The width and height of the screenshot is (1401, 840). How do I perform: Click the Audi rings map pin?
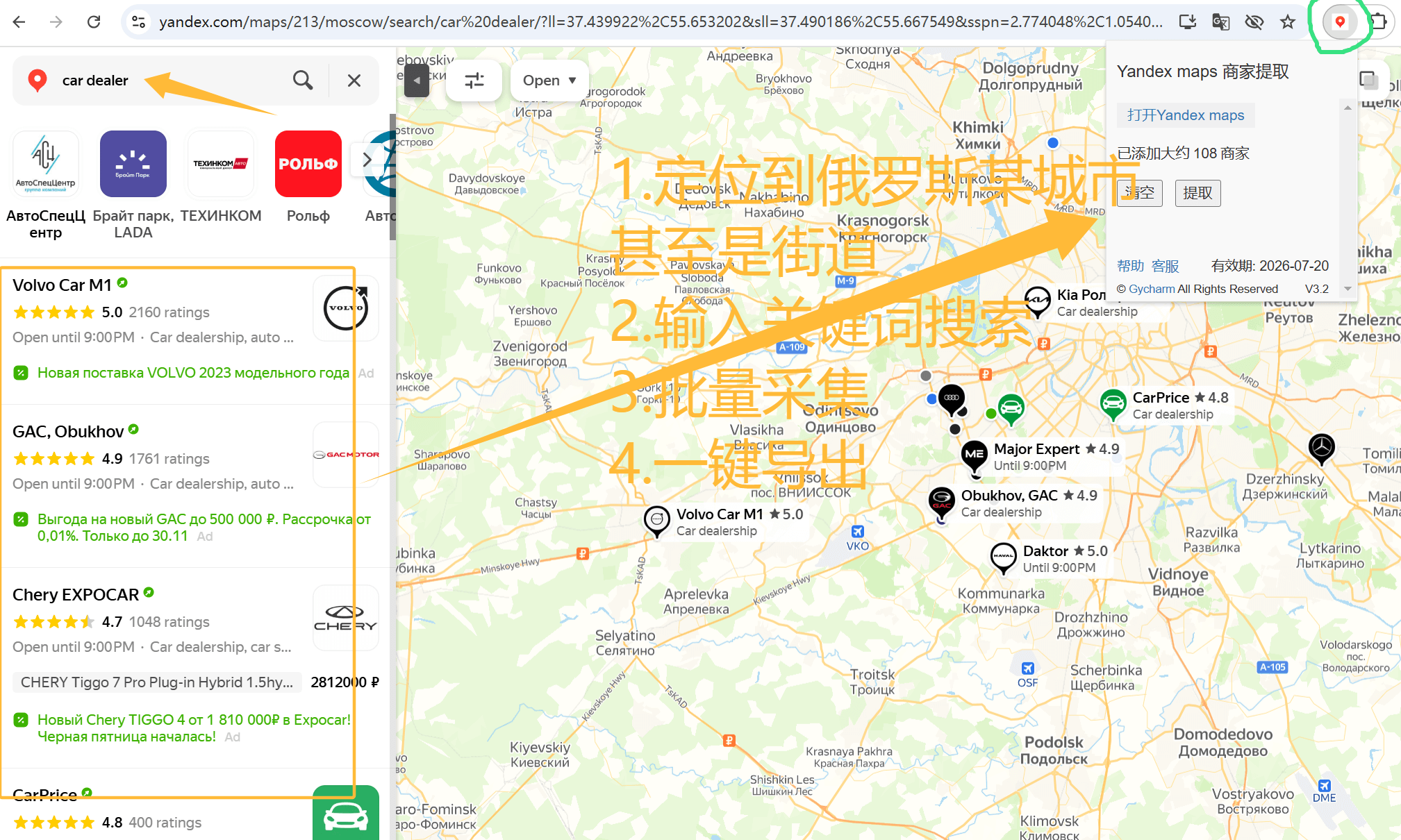(x=952, y=398)
